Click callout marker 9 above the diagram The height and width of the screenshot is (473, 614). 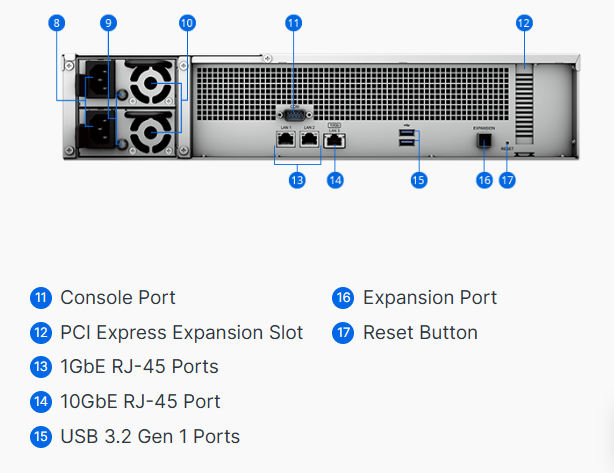[x=108, y=23]
